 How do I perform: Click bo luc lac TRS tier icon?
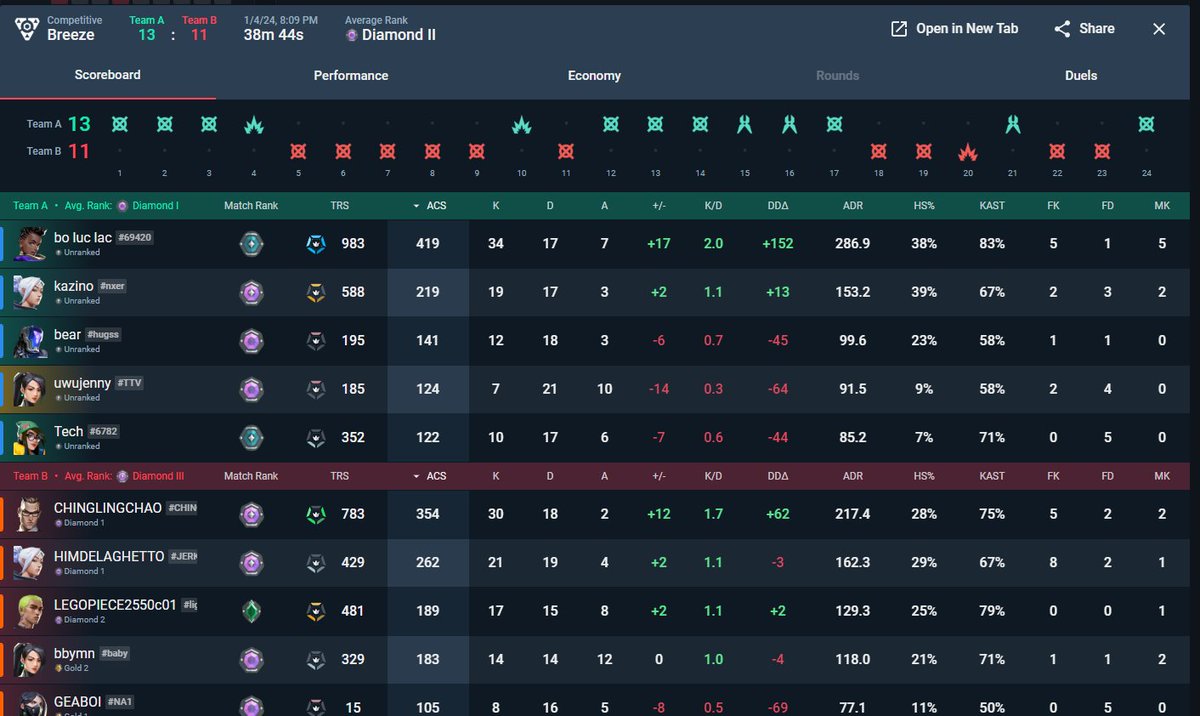tap(315, 244)
